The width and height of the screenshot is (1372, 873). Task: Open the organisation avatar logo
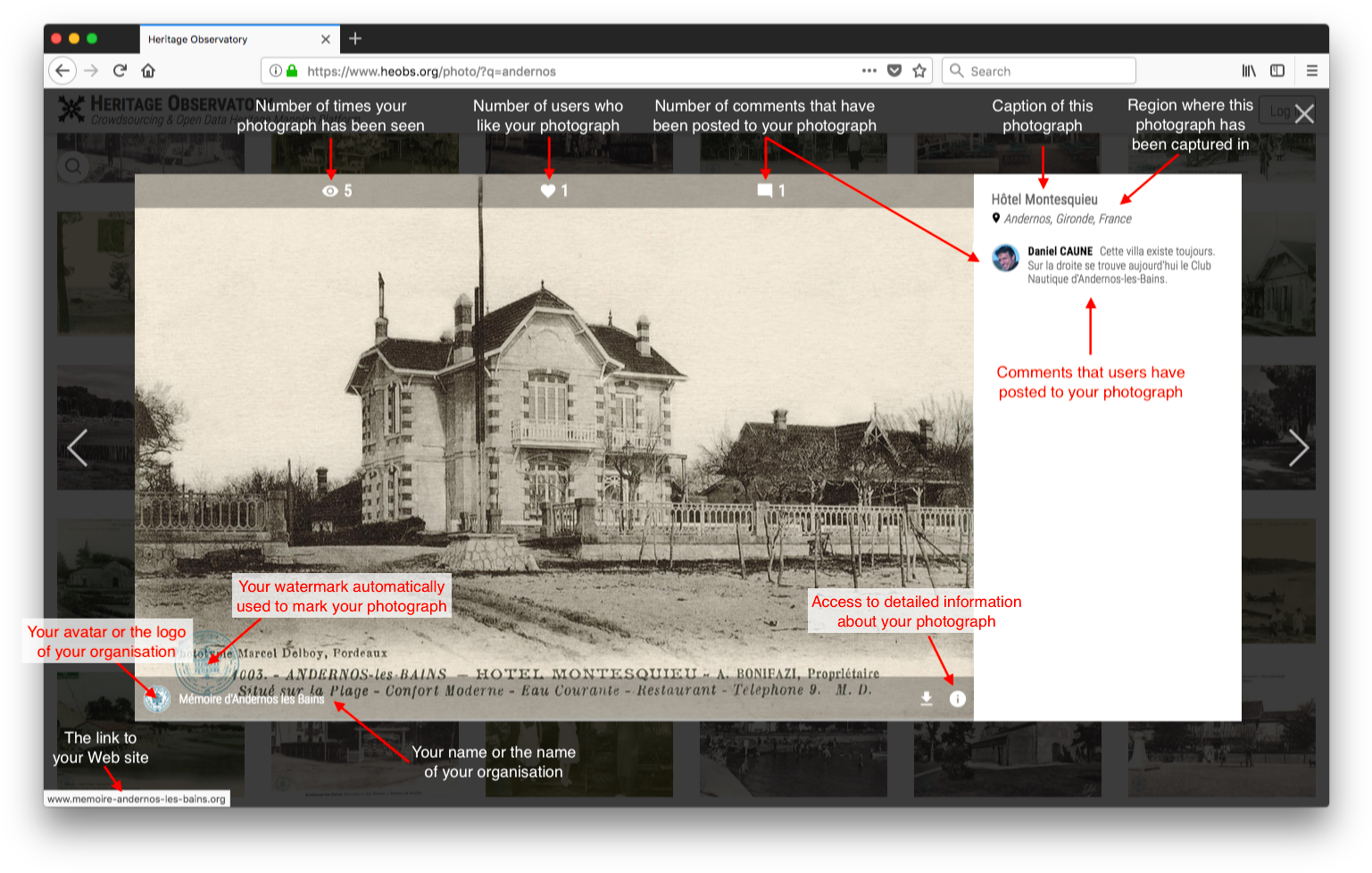(157, 699)
